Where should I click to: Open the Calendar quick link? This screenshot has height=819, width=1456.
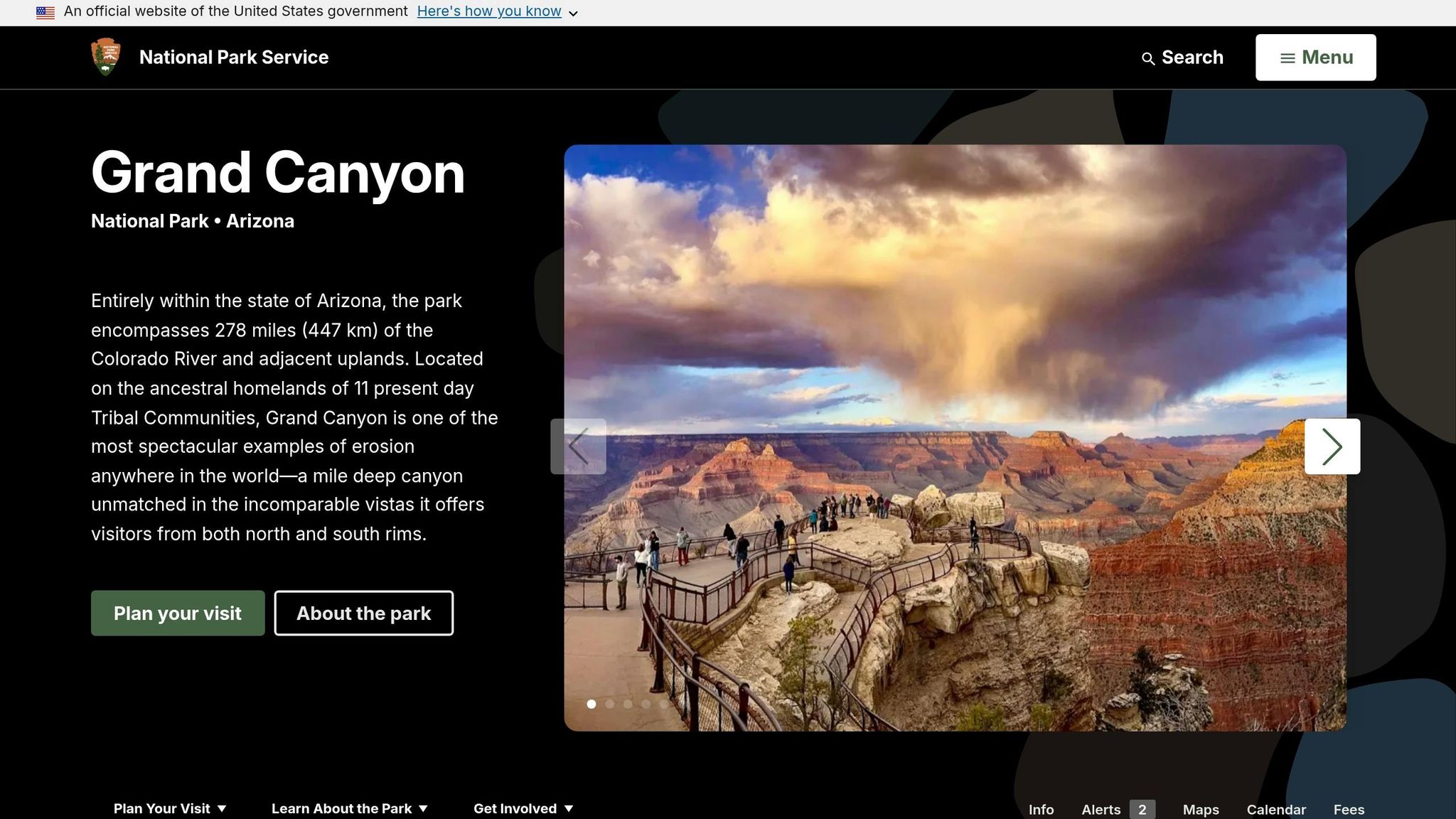click(1276, 809)
